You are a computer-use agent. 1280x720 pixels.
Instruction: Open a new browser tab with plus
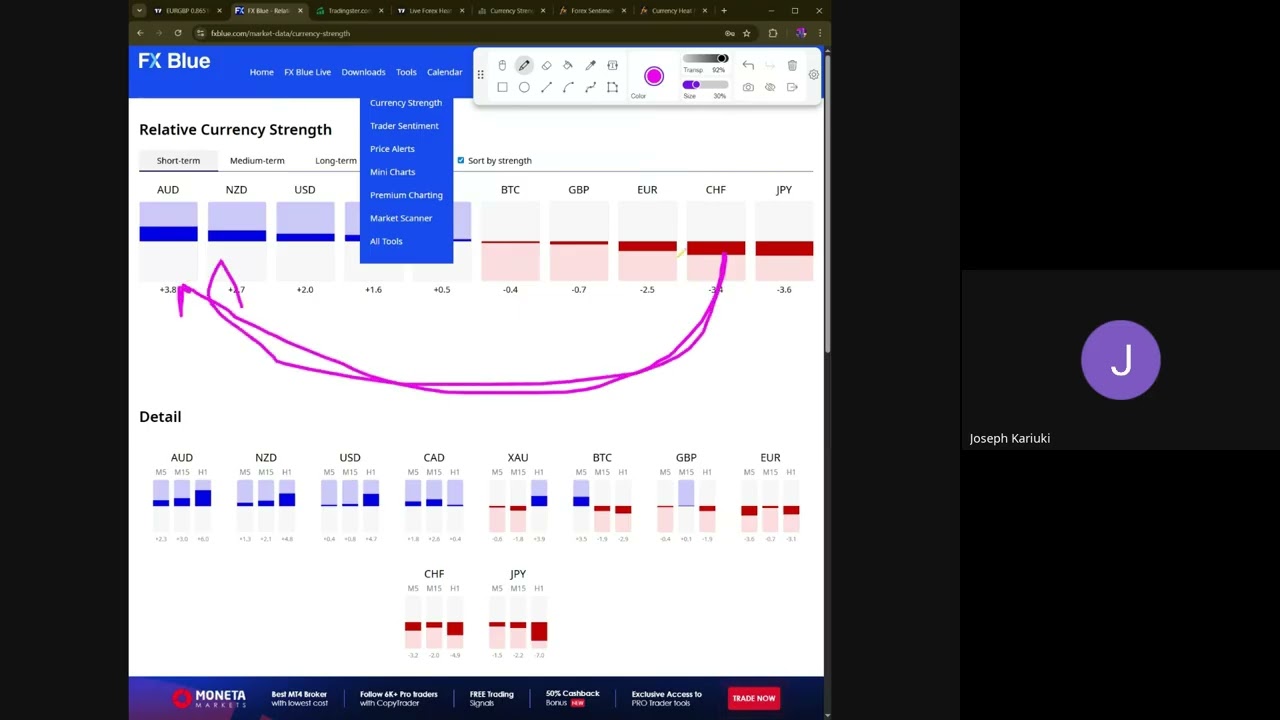(x=724, y=10)
